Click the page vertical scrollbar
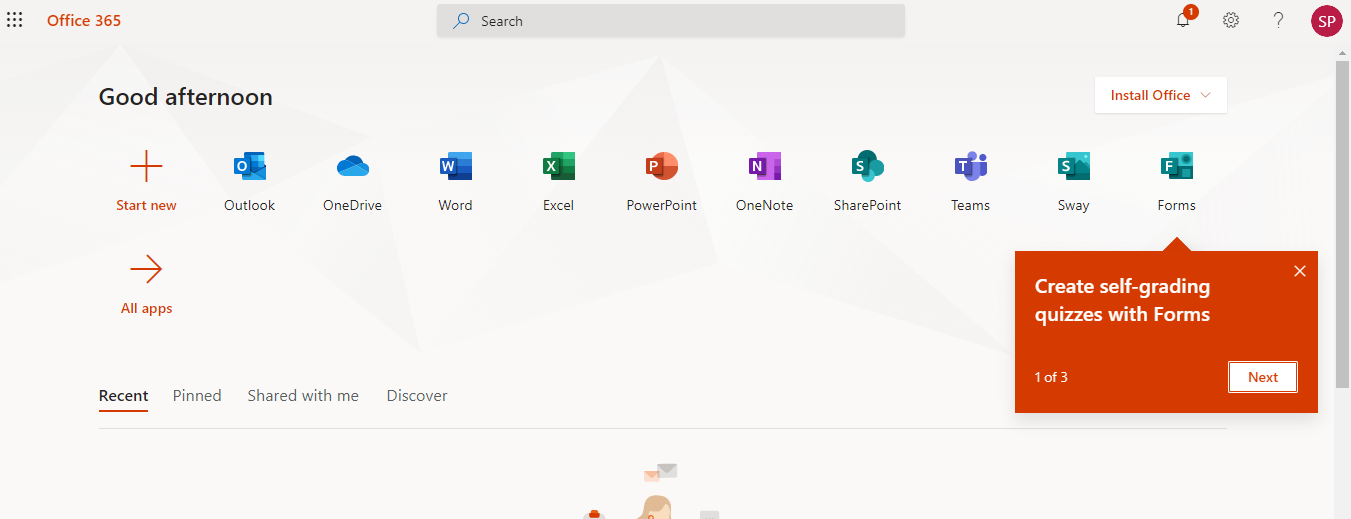1351x519 pixels. click(1343, 225)
